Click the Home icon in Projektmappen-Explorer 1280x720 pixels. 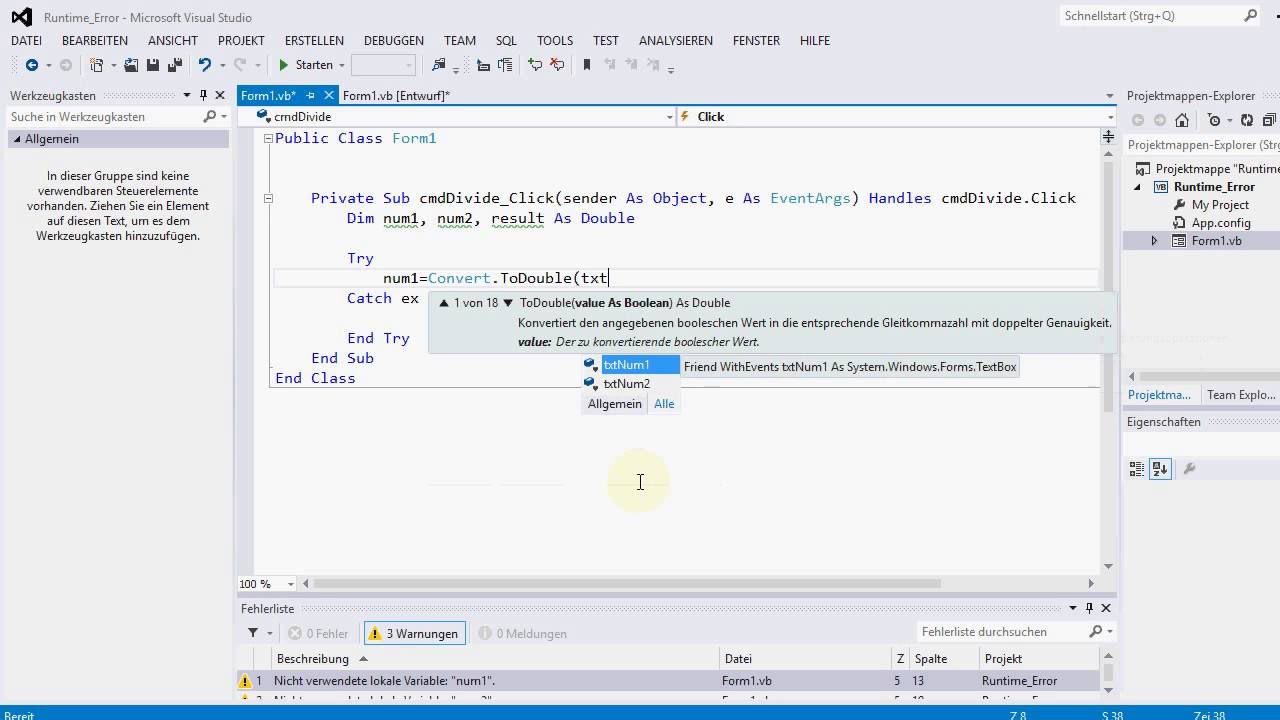pyautogui.click(x=1182, y=120)
